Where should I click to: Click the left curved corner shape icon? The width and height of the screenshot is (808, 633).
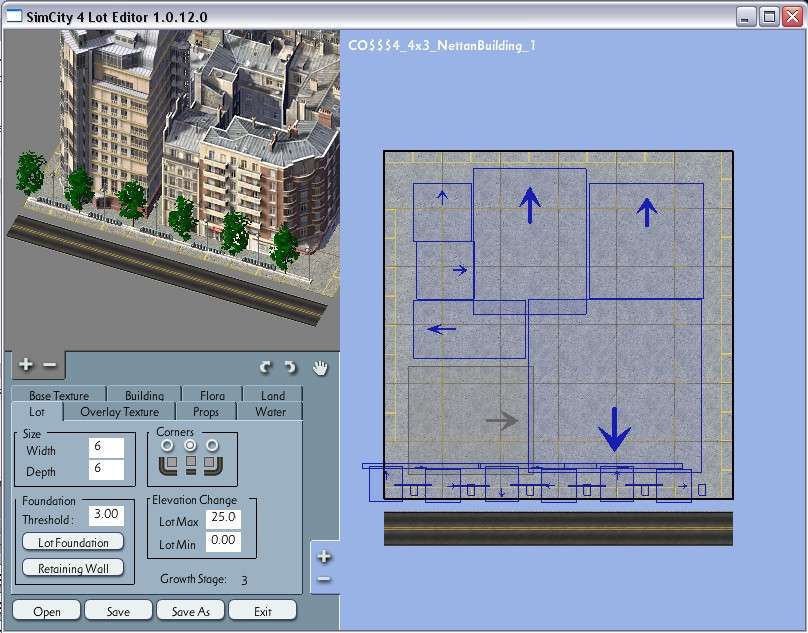pyautogui.click(x=169, y=465)
